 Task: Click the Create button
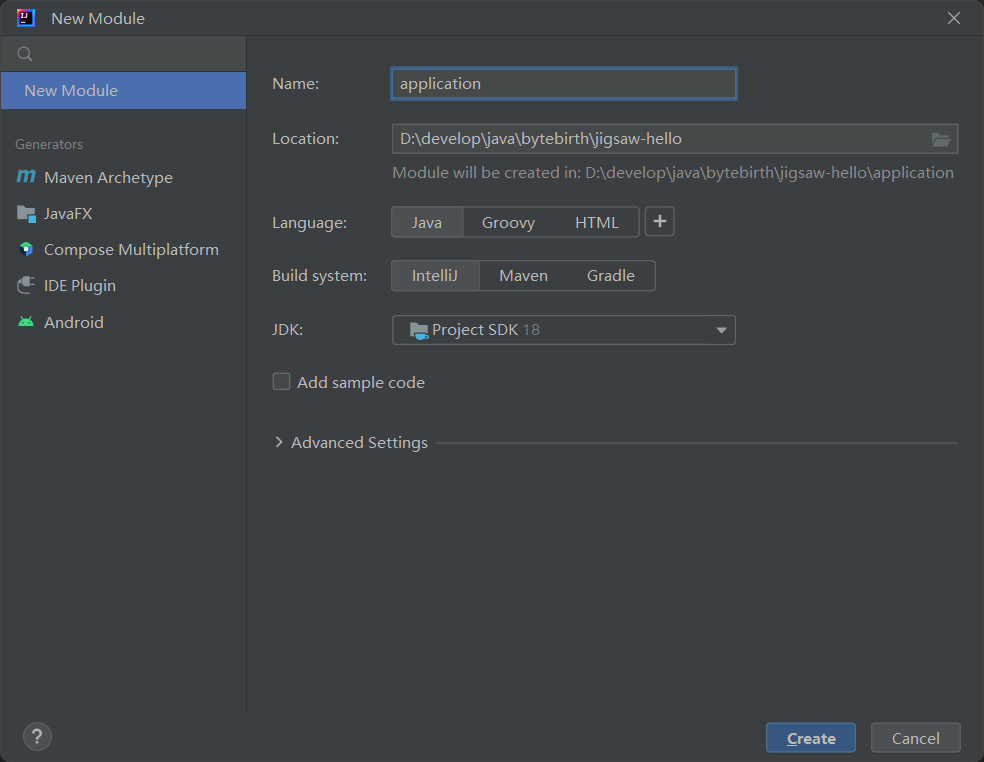[x=811, y=738]
